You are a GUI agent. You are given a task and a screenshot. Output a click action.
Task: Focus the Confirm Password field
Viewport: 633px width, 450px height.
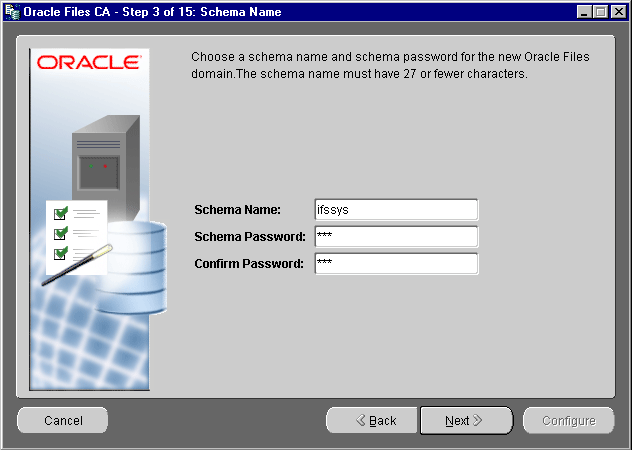[x=396, y=264]
